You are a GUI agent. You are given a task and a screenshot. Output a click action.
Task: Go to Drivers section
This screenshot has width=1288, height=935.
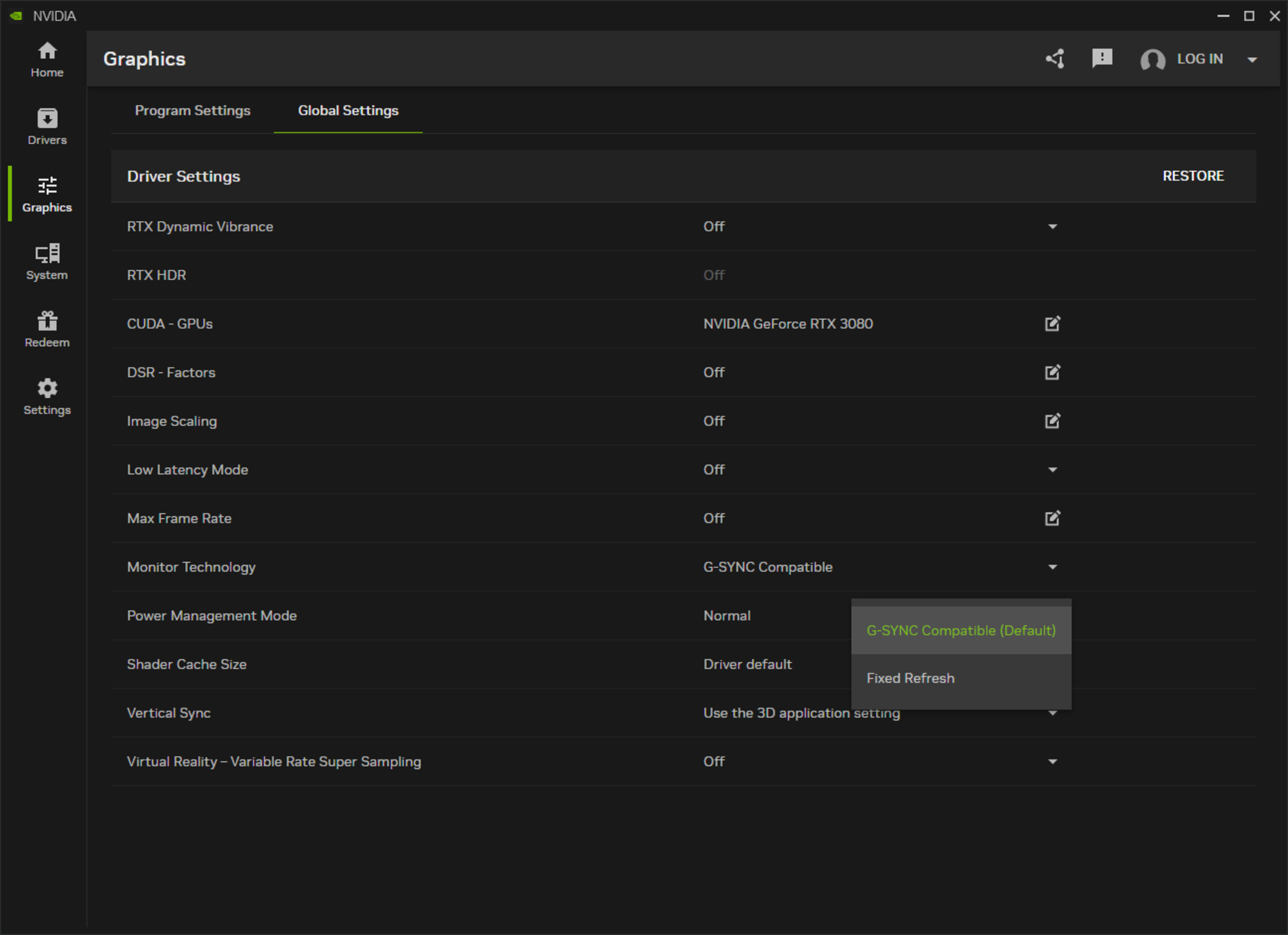(47, 127)
